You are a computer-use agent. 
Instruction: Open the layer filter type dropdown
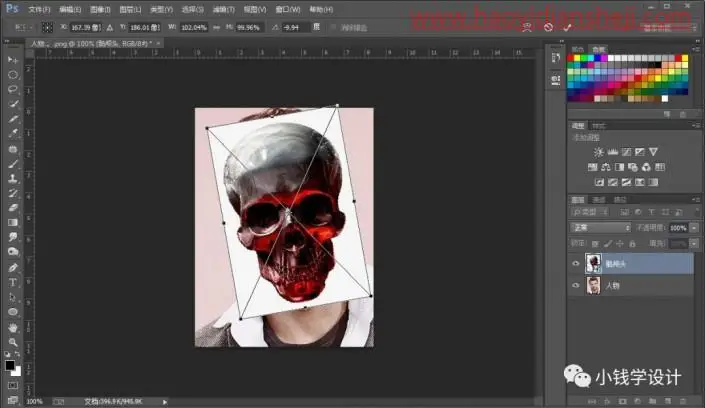pos(590,212)
